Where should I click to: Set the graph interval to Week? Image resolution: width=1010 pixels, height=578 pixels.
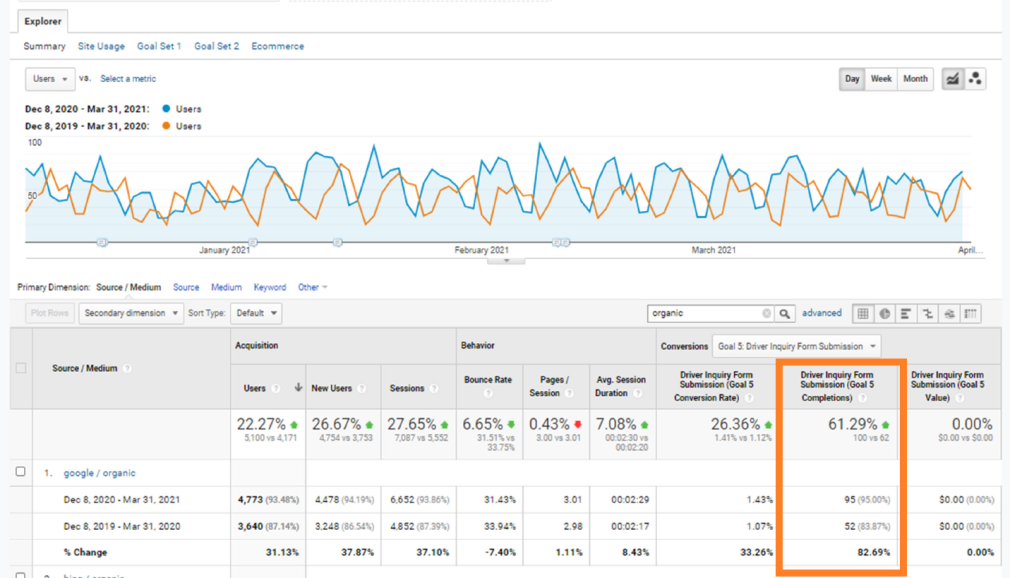[881, 79]
